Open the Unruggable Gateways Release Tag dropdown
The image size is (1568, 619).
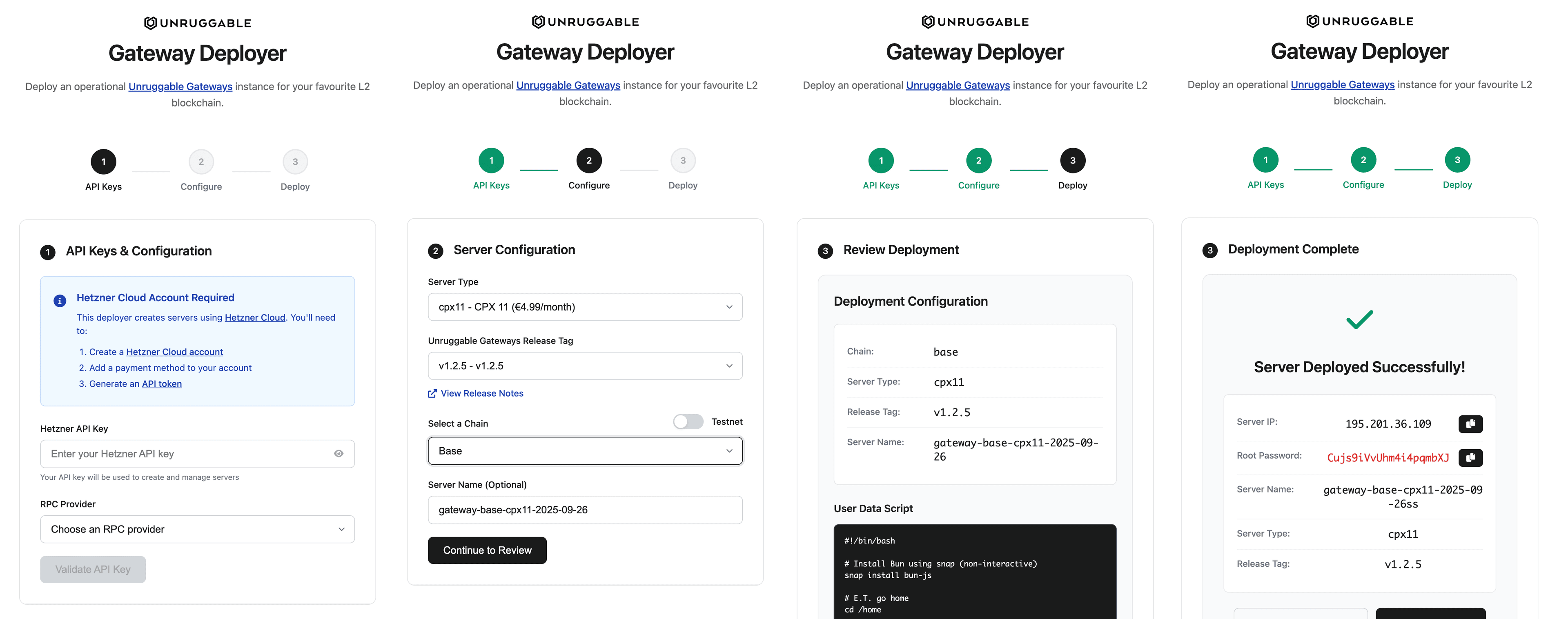[584, 366]
